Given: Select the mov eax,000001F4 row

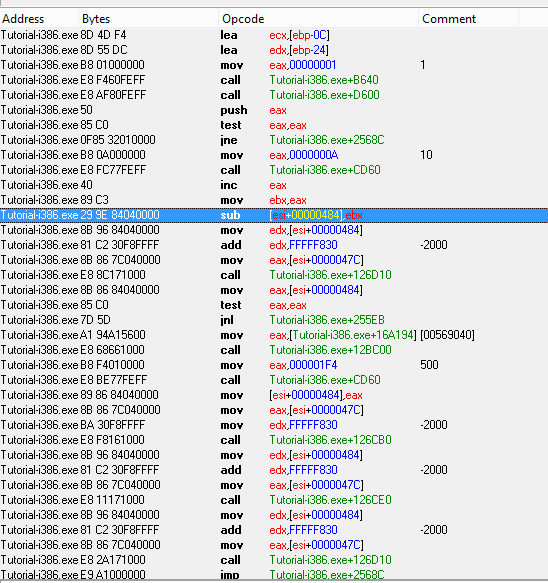Looking at the screenshot, I should click(274, 365).
